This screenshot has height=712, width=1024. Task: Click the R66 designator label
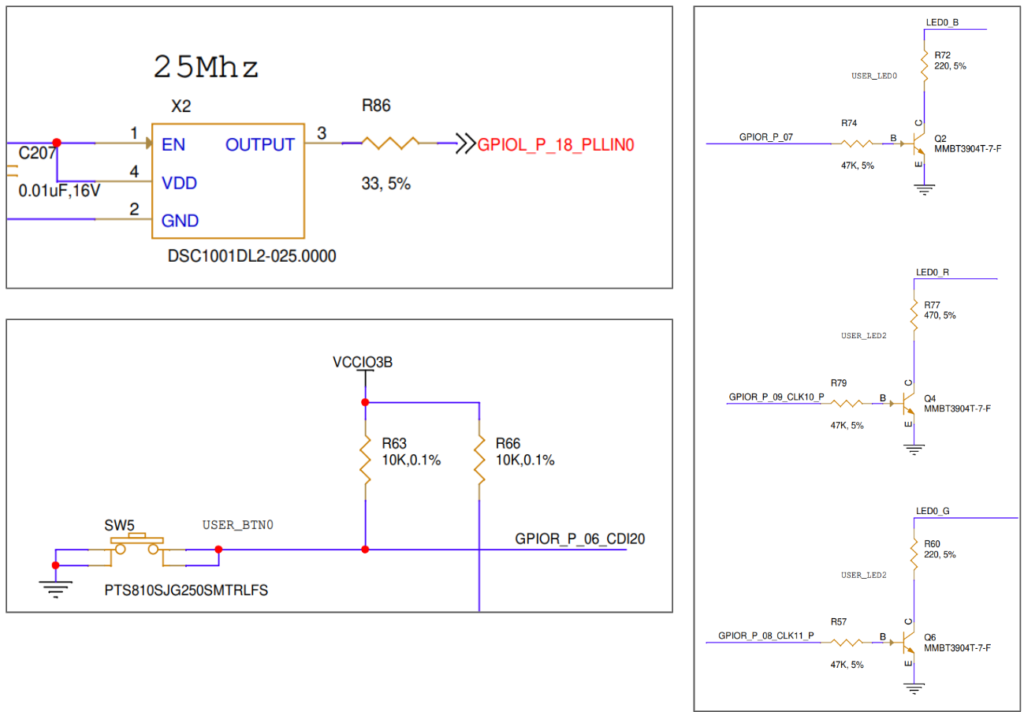coord(508,444)
